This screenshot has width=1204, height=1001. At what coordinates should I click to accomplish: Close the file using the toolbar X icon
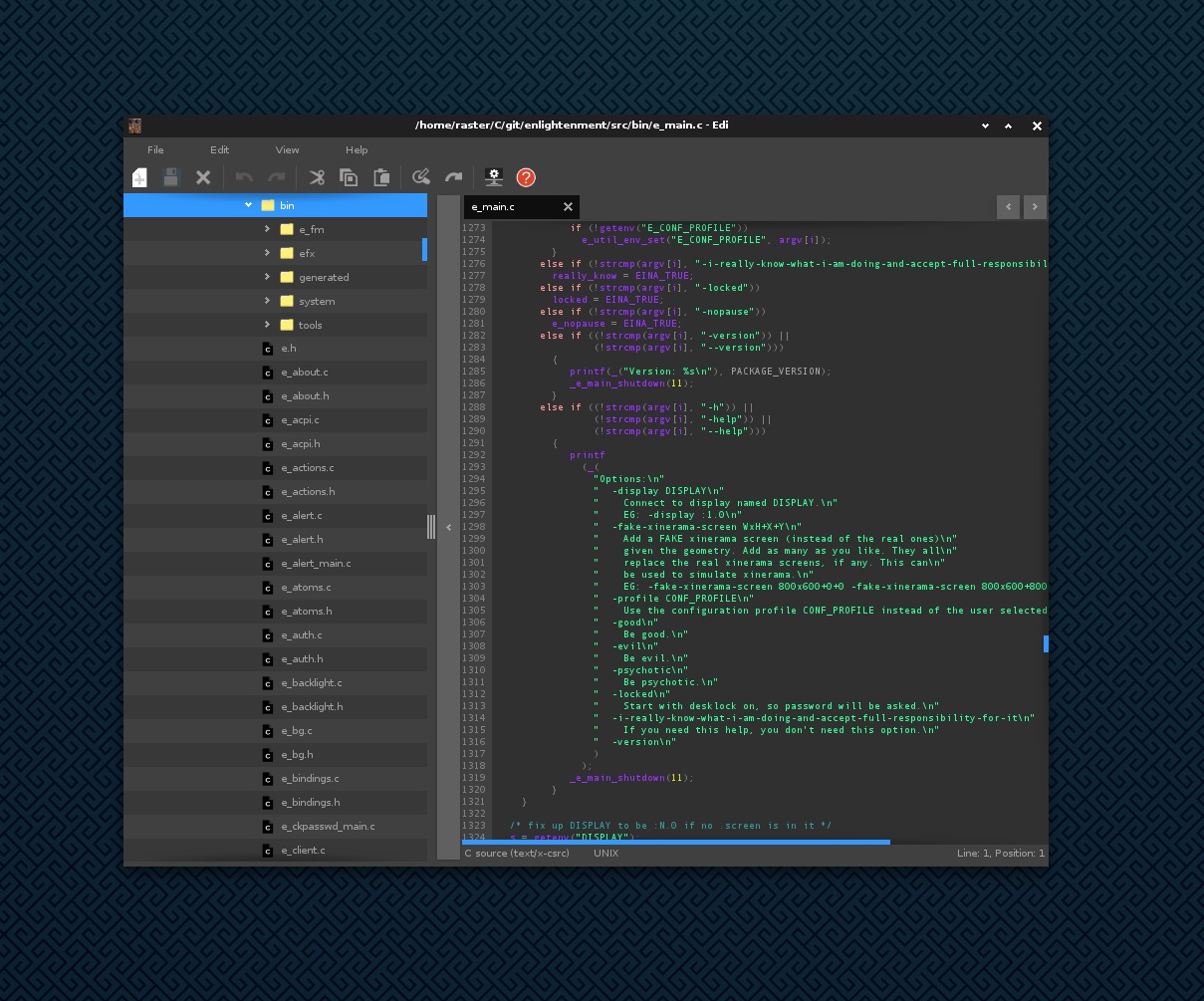coord(203,177)
